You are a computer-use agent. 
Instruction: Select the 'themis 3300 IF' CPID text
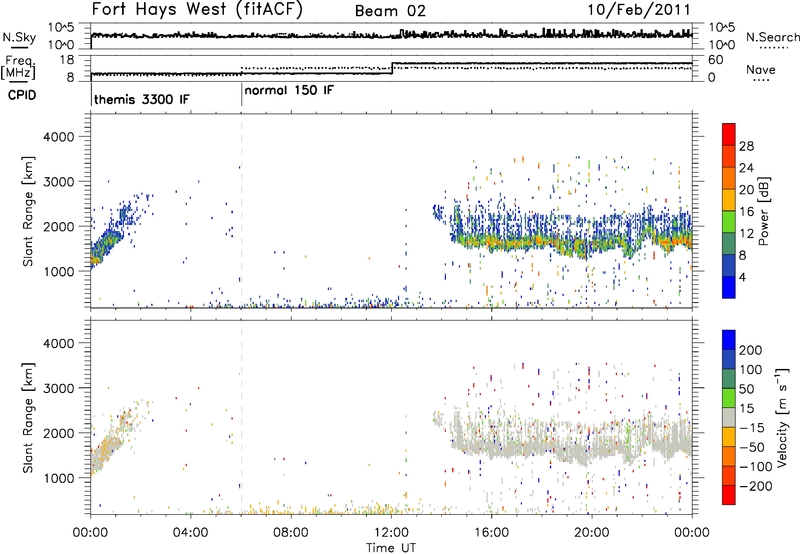[141, 99]
